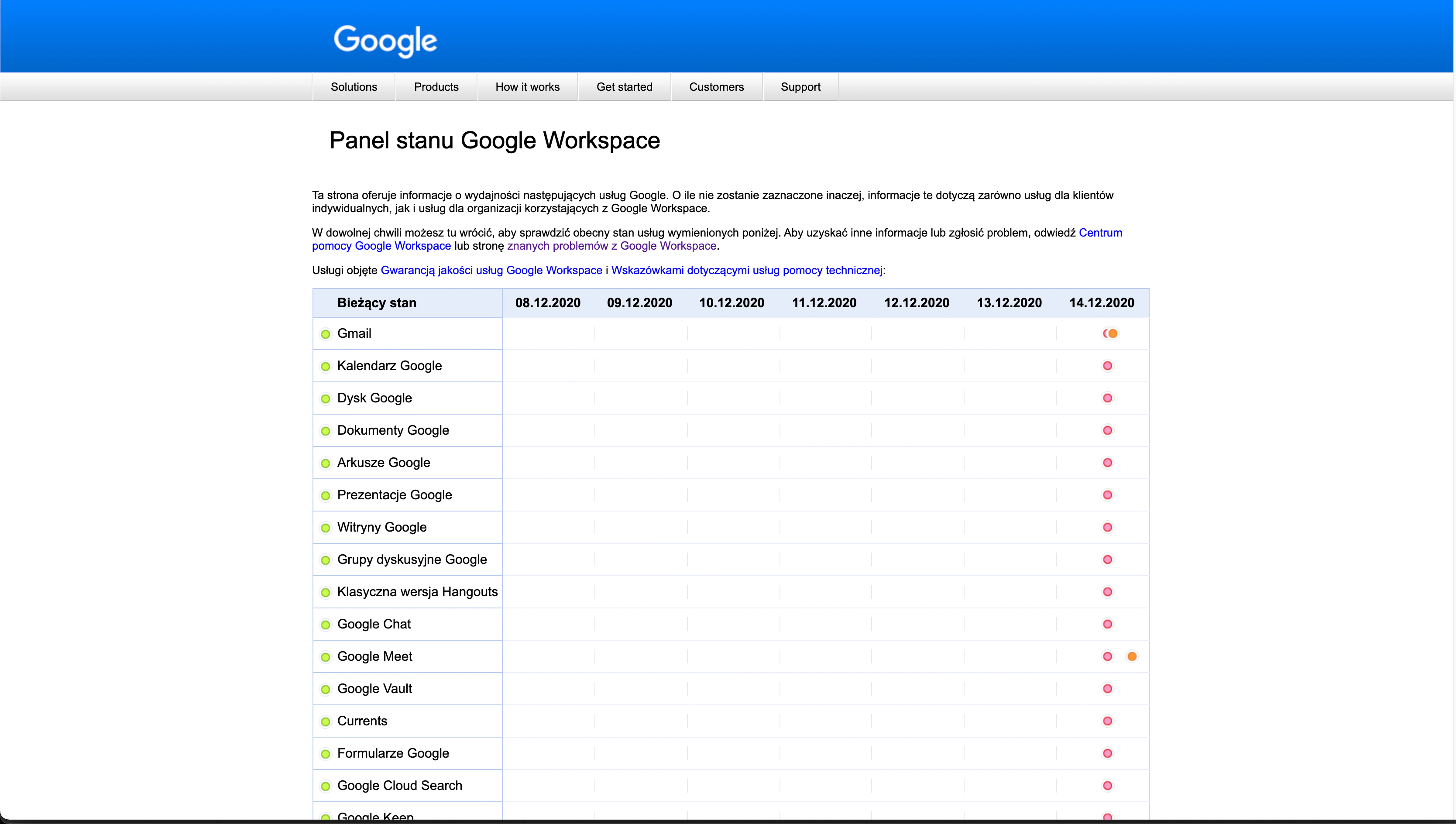This screenshot has height=824, width=1456.
Task: Click the Panel stanu Google Workspace heading
Action: pyautogui.click(x=494, y=141)
